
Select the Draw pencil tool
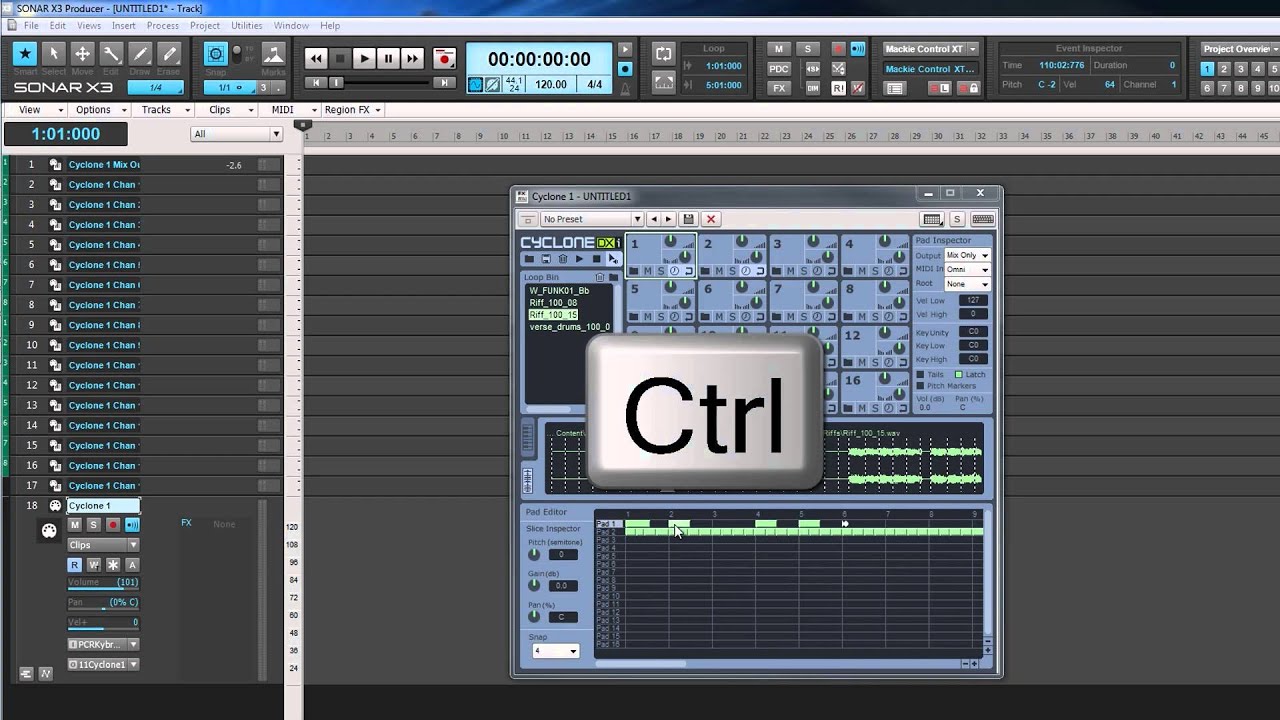[140, 54]
